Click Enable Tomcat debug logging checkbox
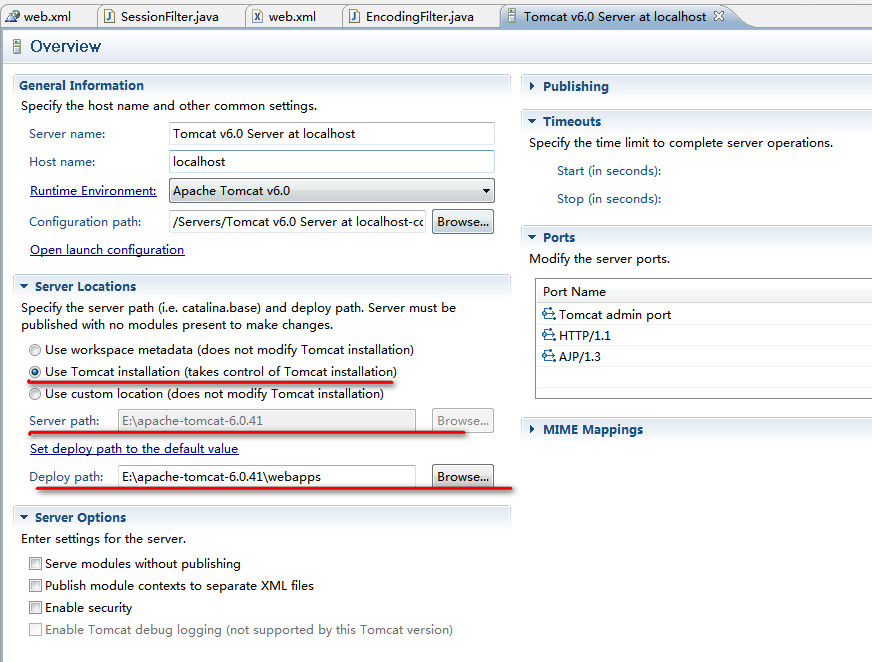The width and height of the screenshot is (872, 662). tap(35, 629)
